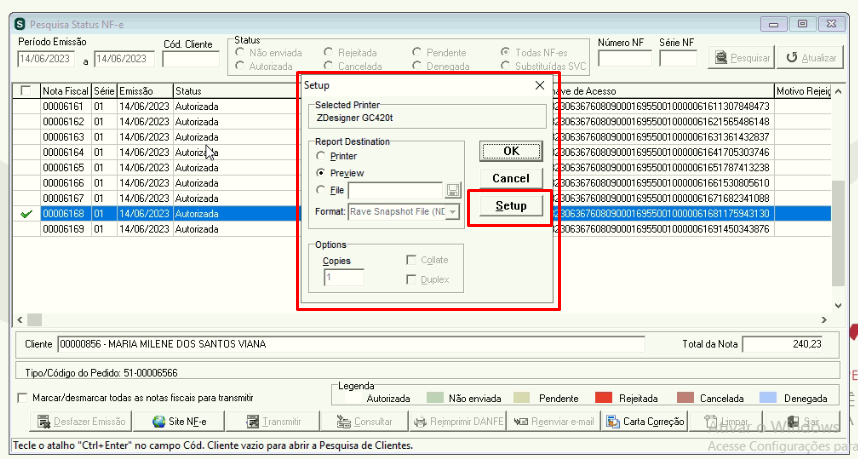Viewport: 858px width, 459px height.
Task: Click the Reenviar e-mail envelope icon
Action: point(521,422)
